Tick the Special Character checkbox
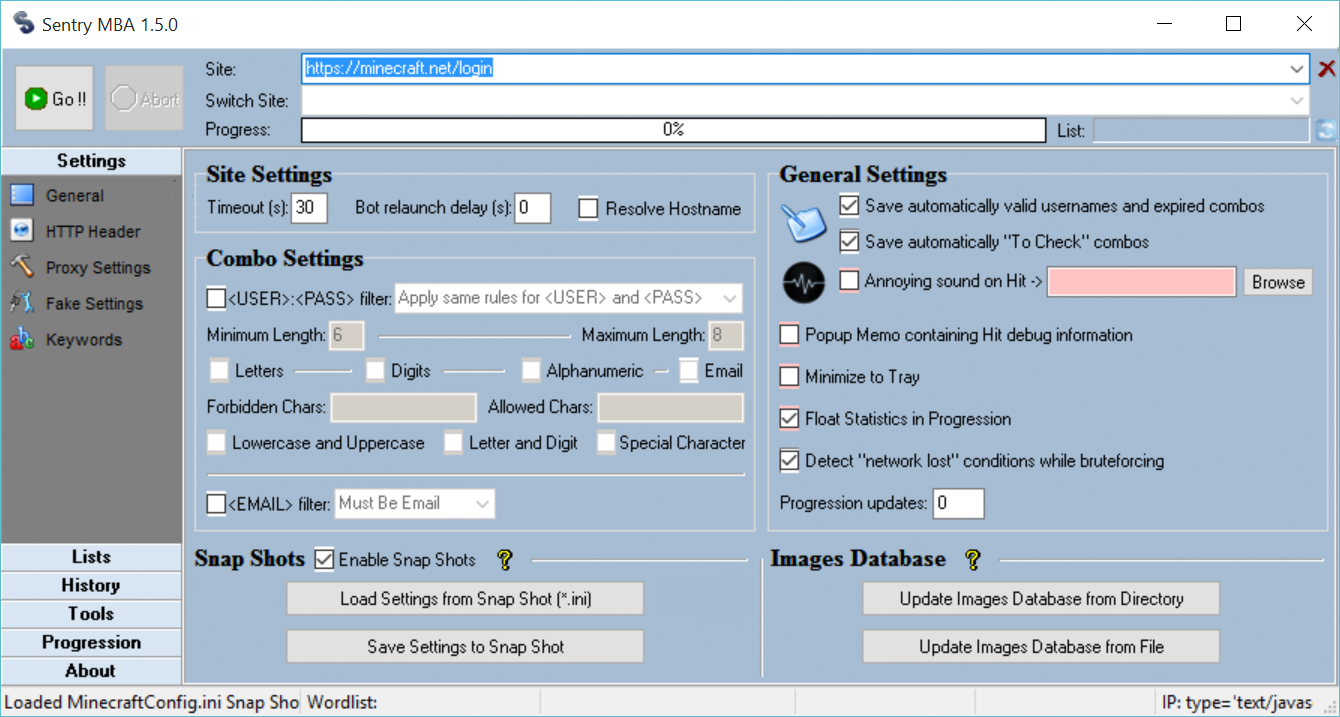 [x=606, y=443]
